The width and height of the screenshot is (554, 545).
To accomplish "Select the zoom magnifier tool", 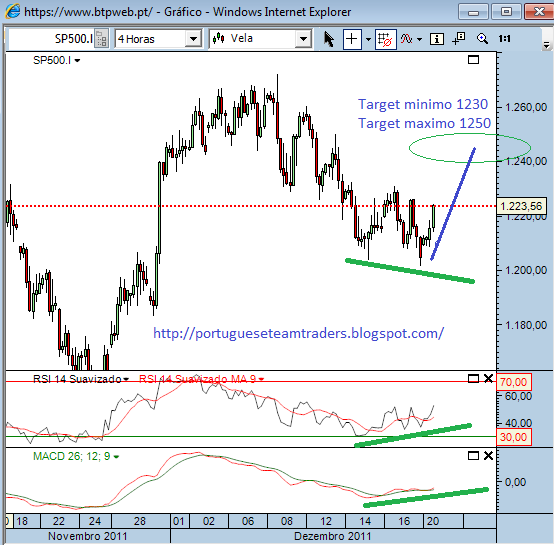I will tap(482, 38).
